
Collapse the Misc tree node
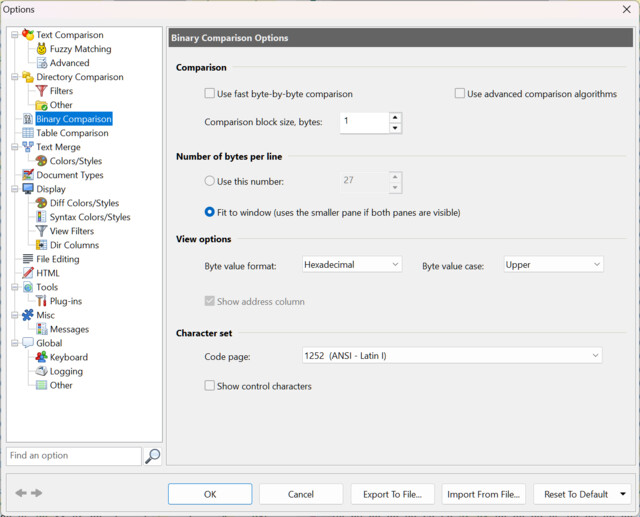point(15,315)
